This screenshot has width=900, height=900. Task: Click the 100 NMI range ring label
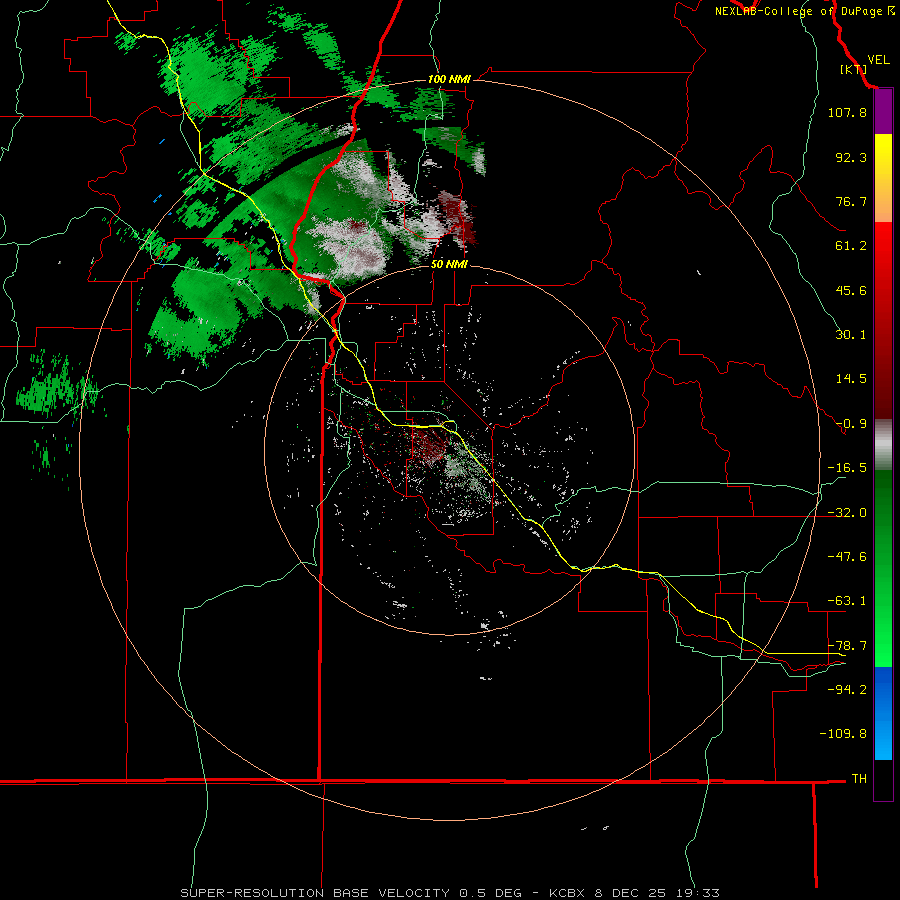(x=449, y=79)
